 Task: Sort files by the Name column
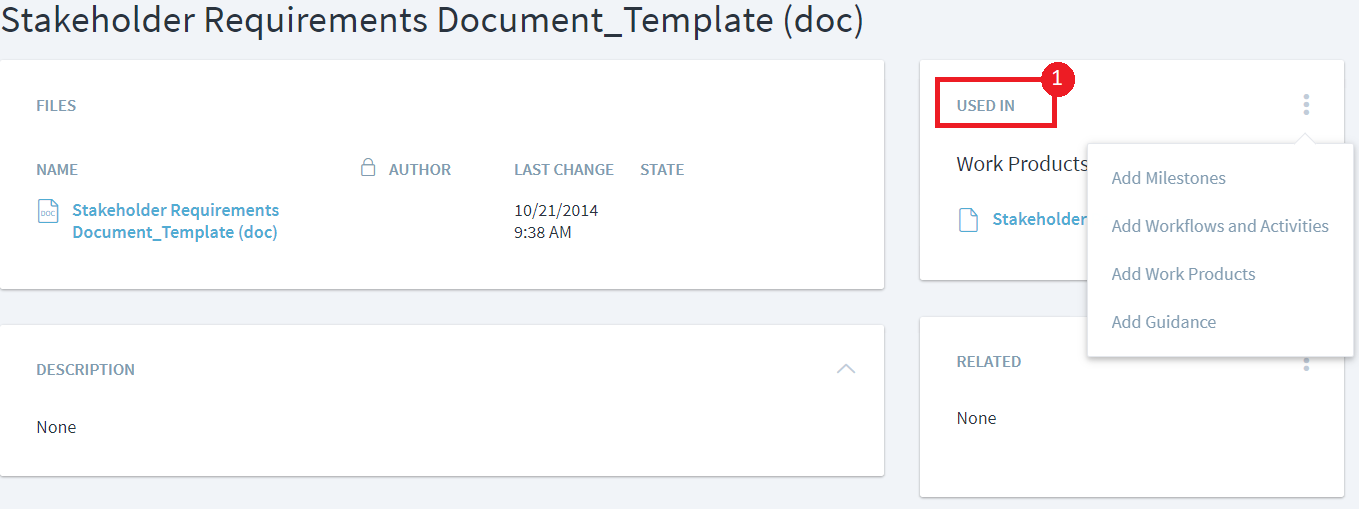coord(57,170)
